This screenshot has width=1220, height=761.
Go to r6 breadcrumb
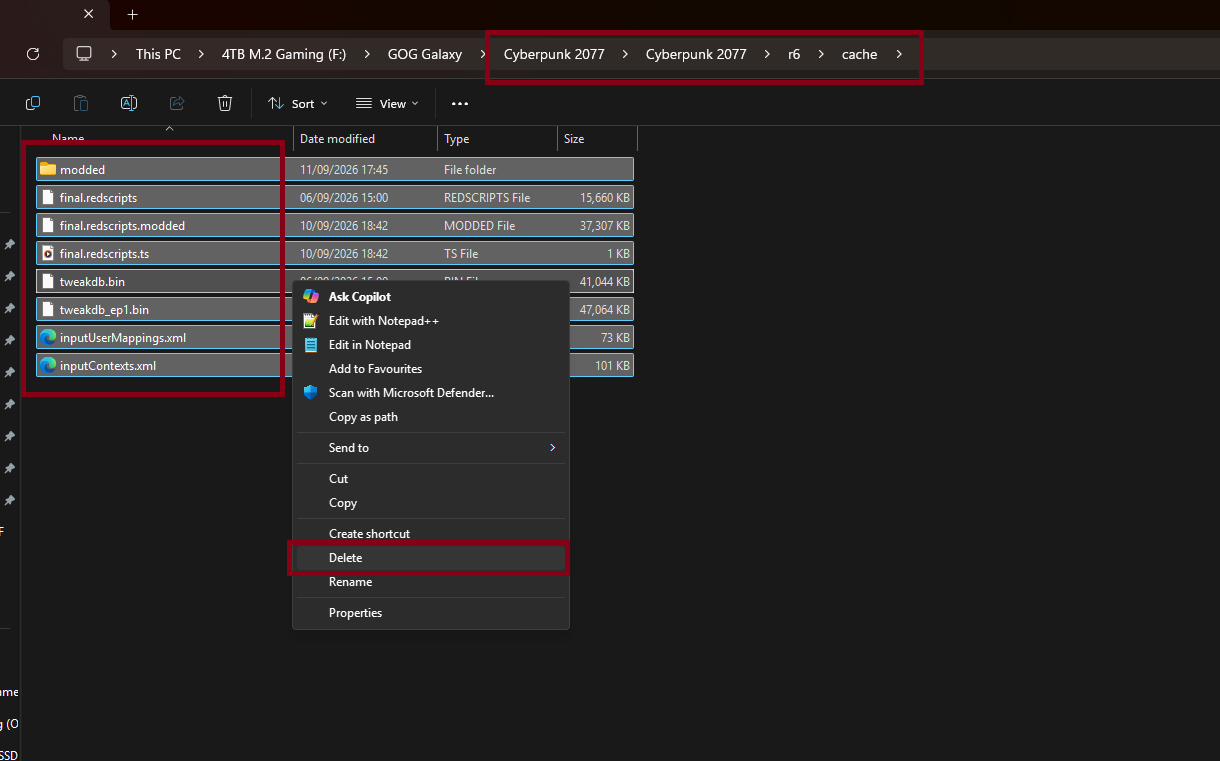pyautogui.click(x=794, y=54)
